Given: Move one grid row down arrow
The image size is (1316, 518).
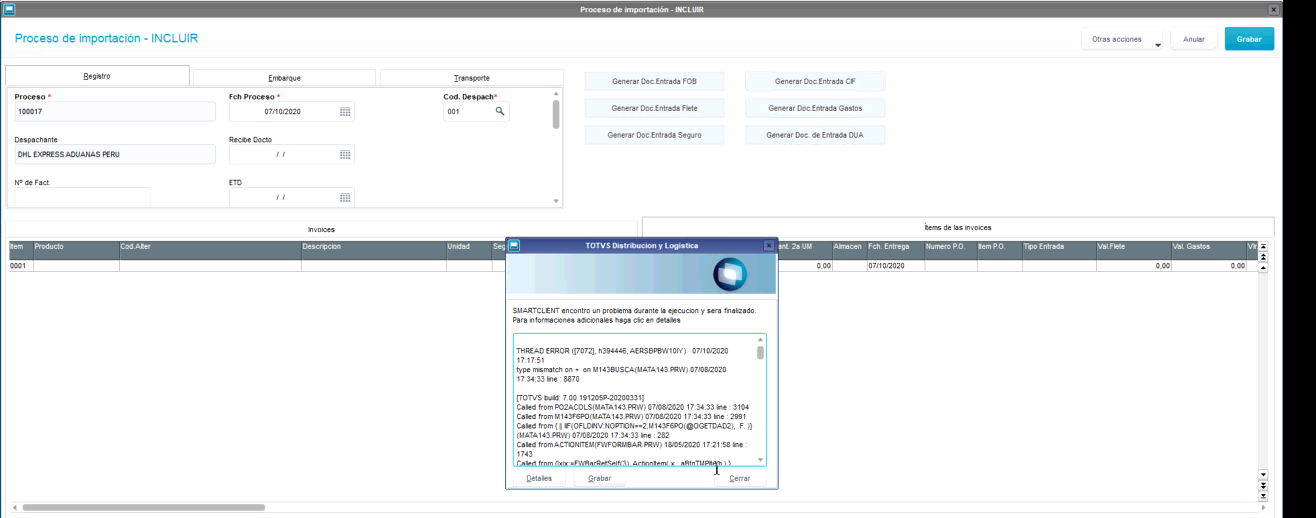Looking at the screenshot, I should click(1263, 474).
